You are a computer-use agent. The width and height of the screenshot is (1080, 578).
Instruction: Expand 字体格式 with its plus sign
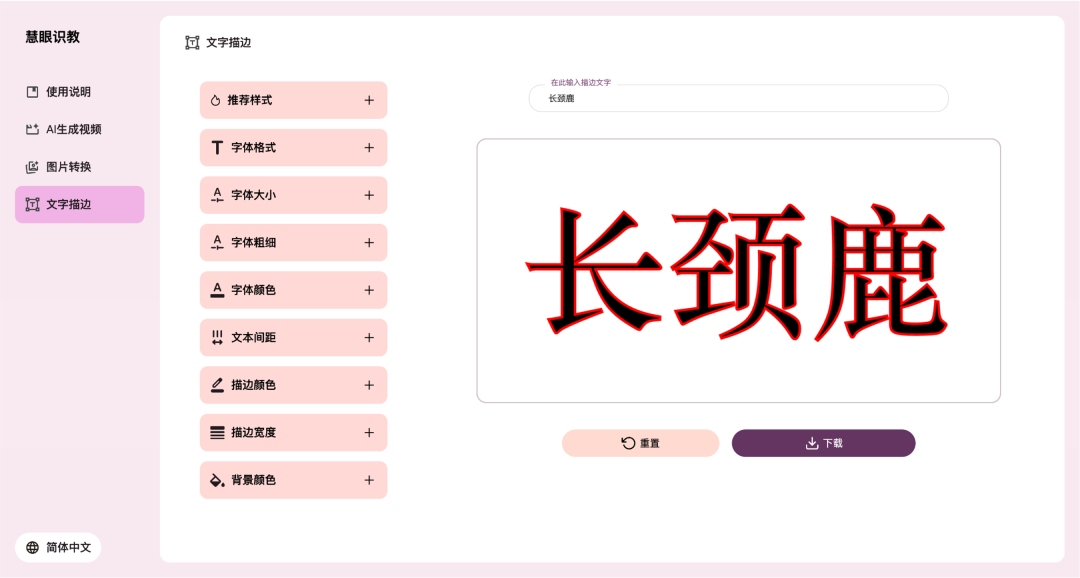(x=369, y=148)
